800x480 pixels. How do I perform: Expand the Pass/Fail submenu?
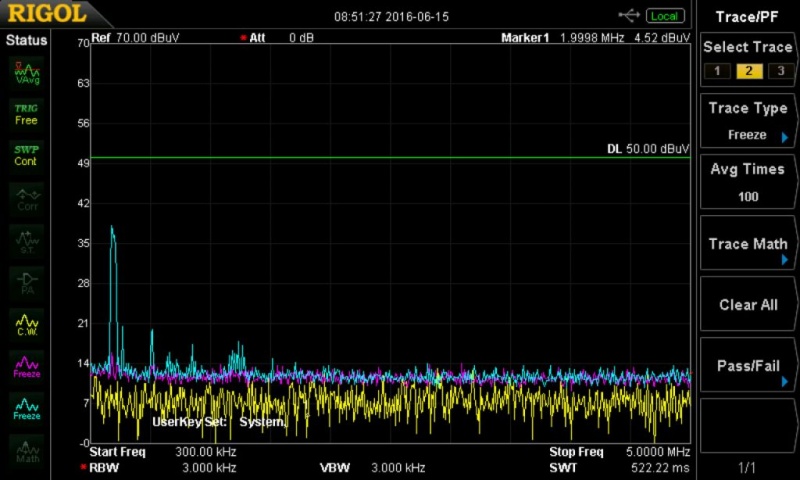[x=748, y=366]
